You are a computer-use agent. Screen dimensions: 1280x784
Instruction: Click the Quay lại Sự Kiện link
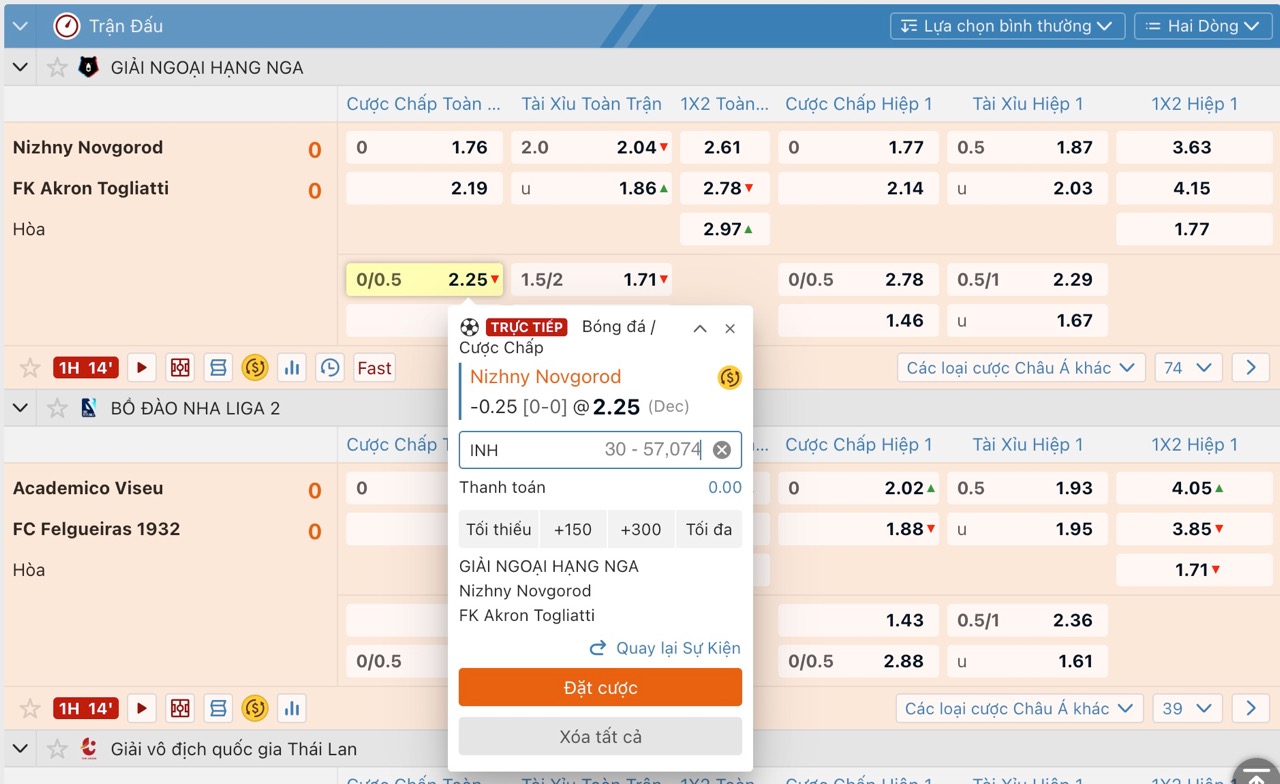(665, 648)
